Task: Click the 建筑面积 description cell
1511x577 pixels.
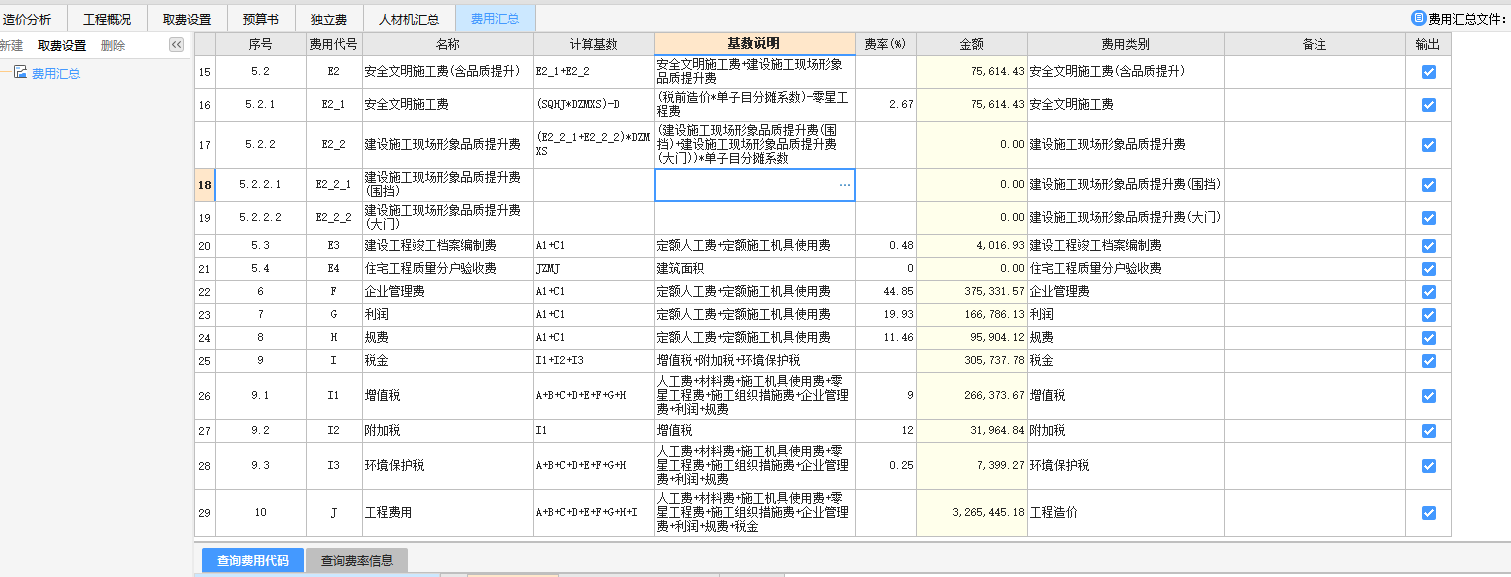Action: [755, 268]
